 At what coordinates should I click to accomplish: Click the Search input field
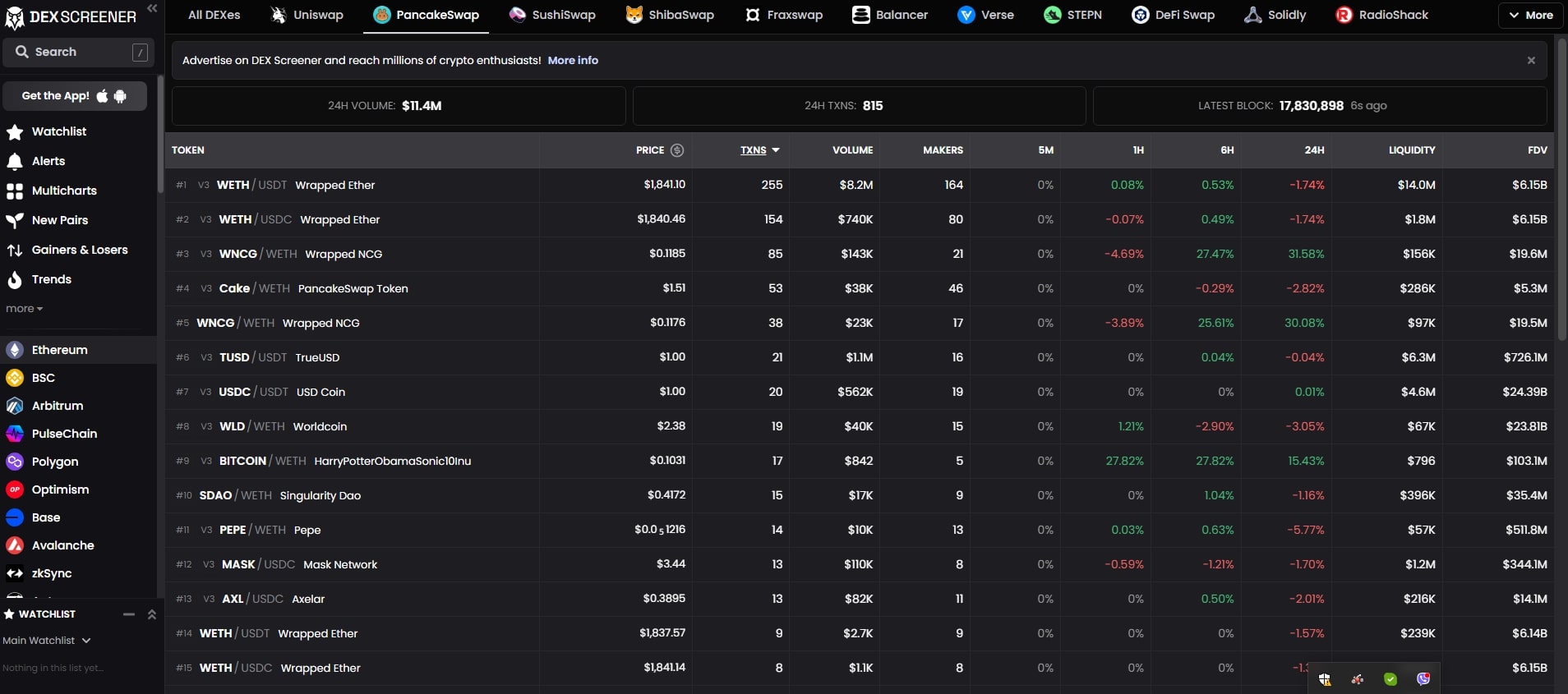click(x=79, y=52)
